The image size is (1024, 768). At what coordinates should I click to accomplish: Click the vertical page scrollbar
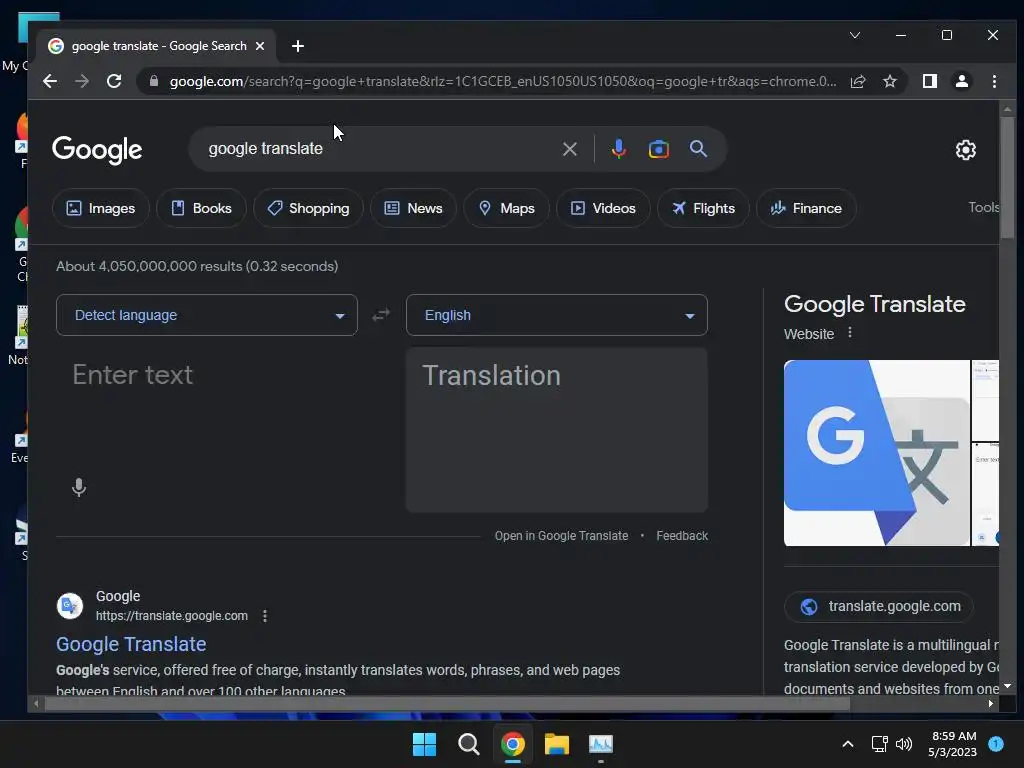[1008, 178]
